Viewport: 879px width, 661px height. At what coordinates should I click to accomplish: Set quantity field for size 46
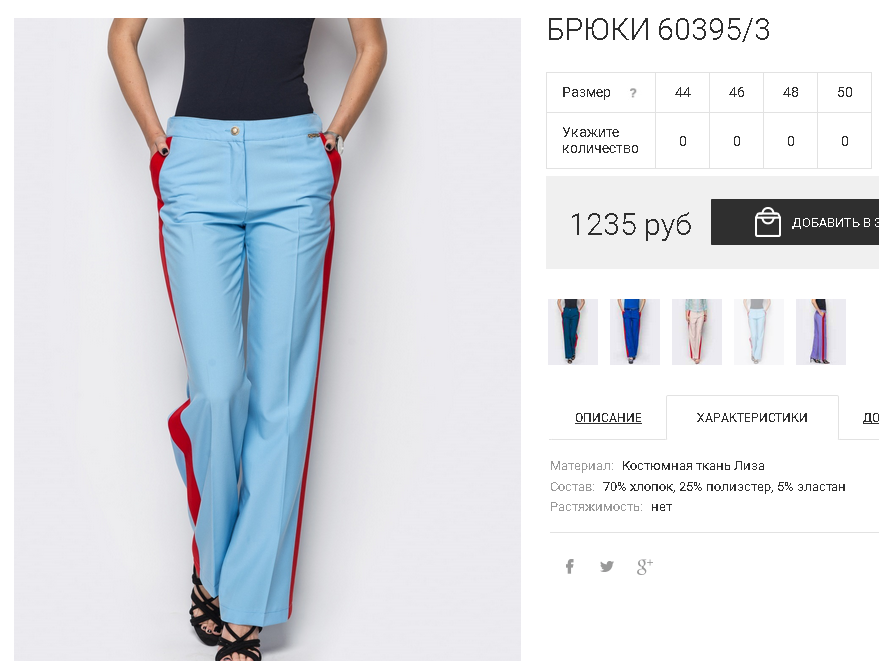[737, 141]
